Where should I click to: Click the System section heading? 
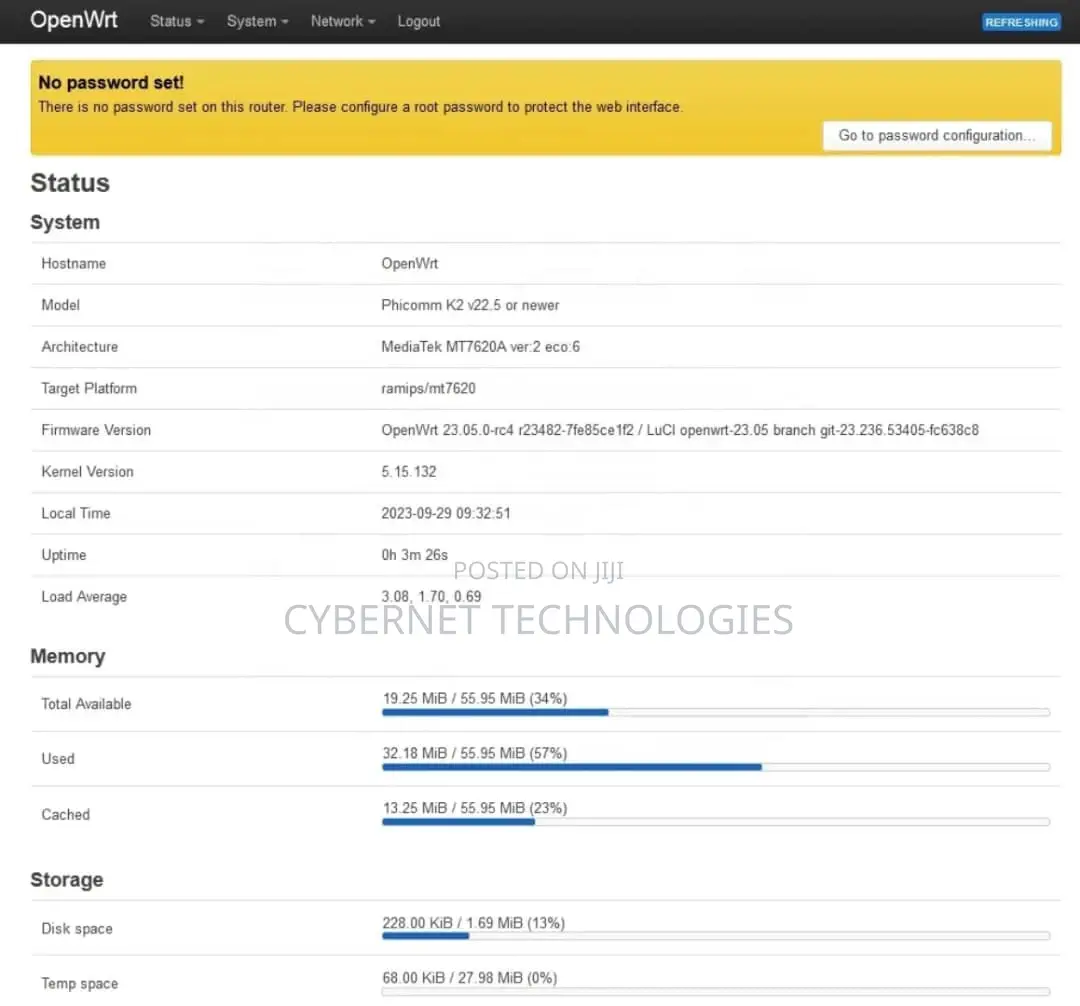click(65, 222)
